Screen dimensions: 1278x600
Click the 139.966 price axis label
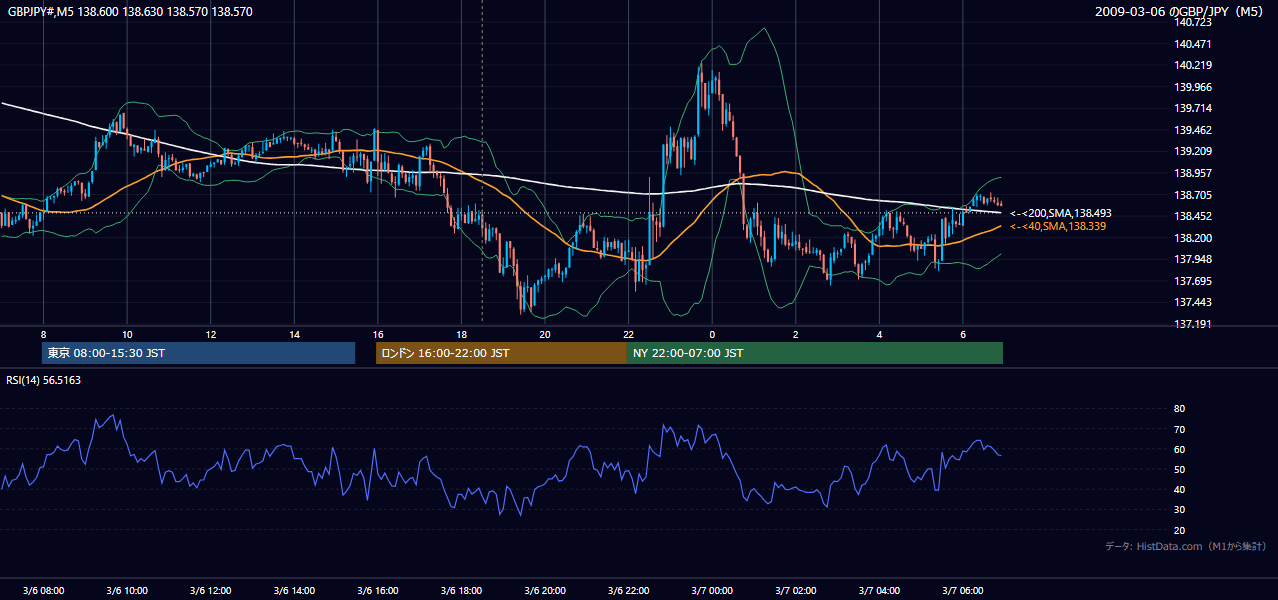(1194, 87)
